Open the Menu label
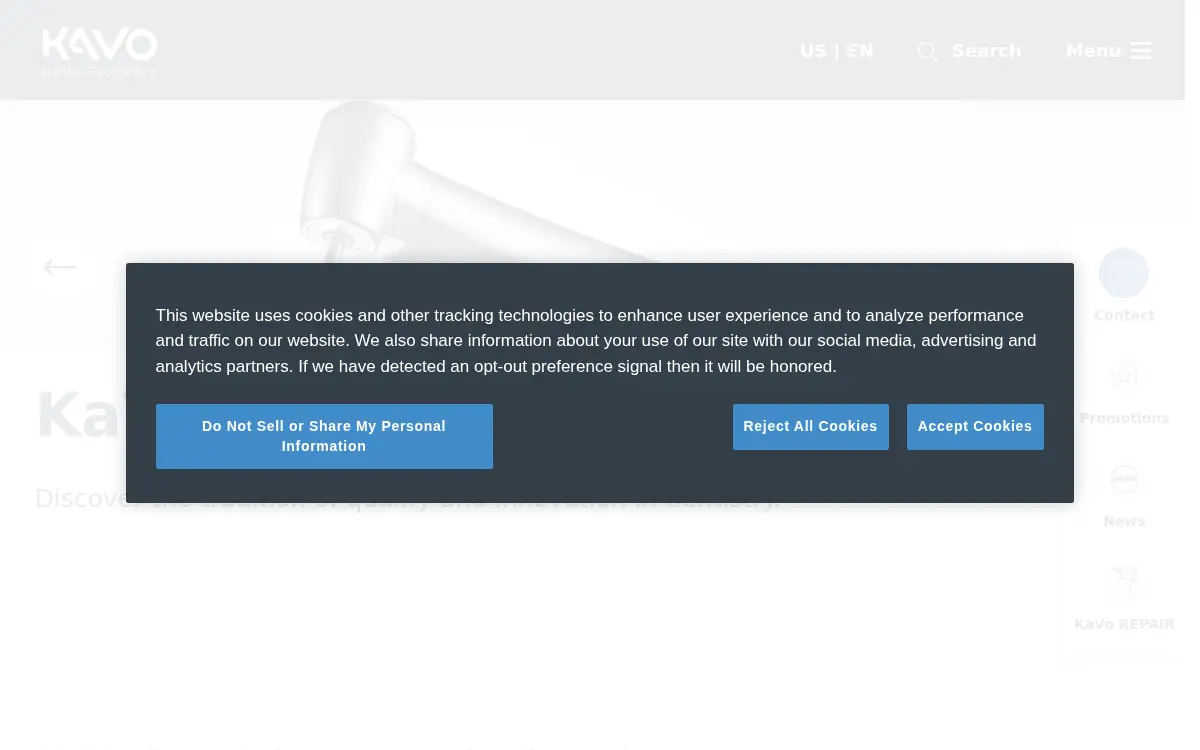1200x750 pixels. (x=1093, y=51)
